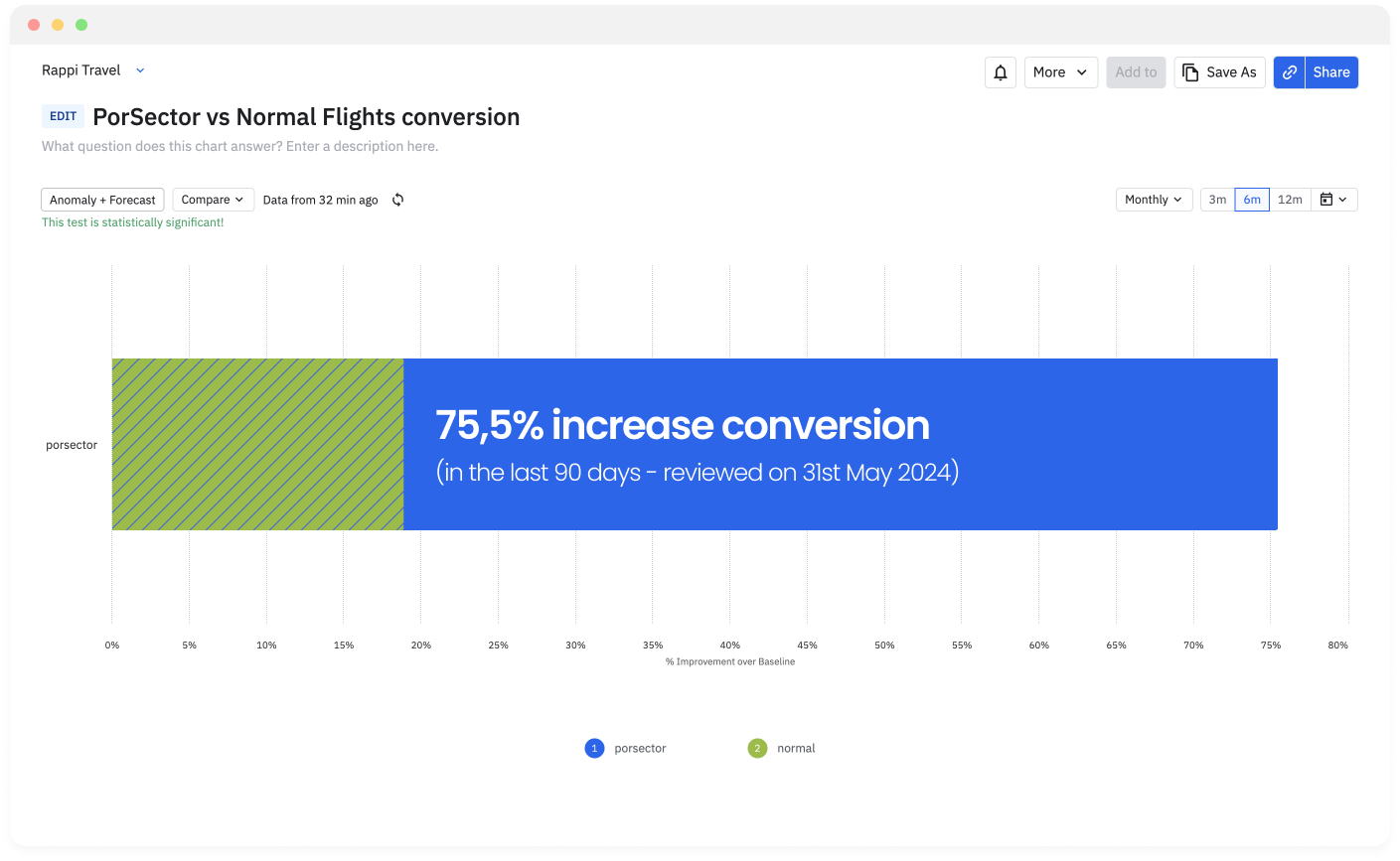
Task: Click the Save As copy icon
Action: [1190, 72]
